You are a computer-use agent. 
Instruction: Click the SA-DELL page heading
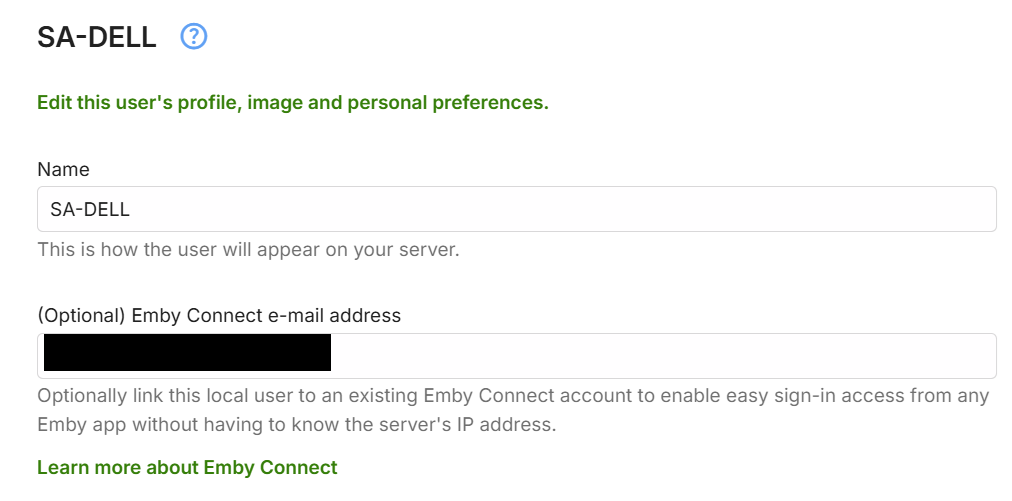pyautogui.click(x=97, y=38)
